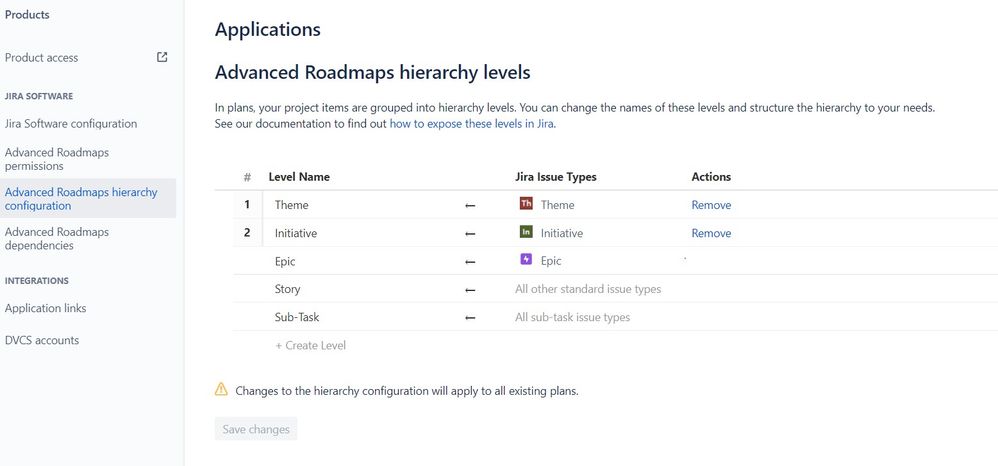The height and width of the screenshot is (466, 998).
Task: Click the JIRA SOFTWARE section heading
Action: (x=39, y=96)
